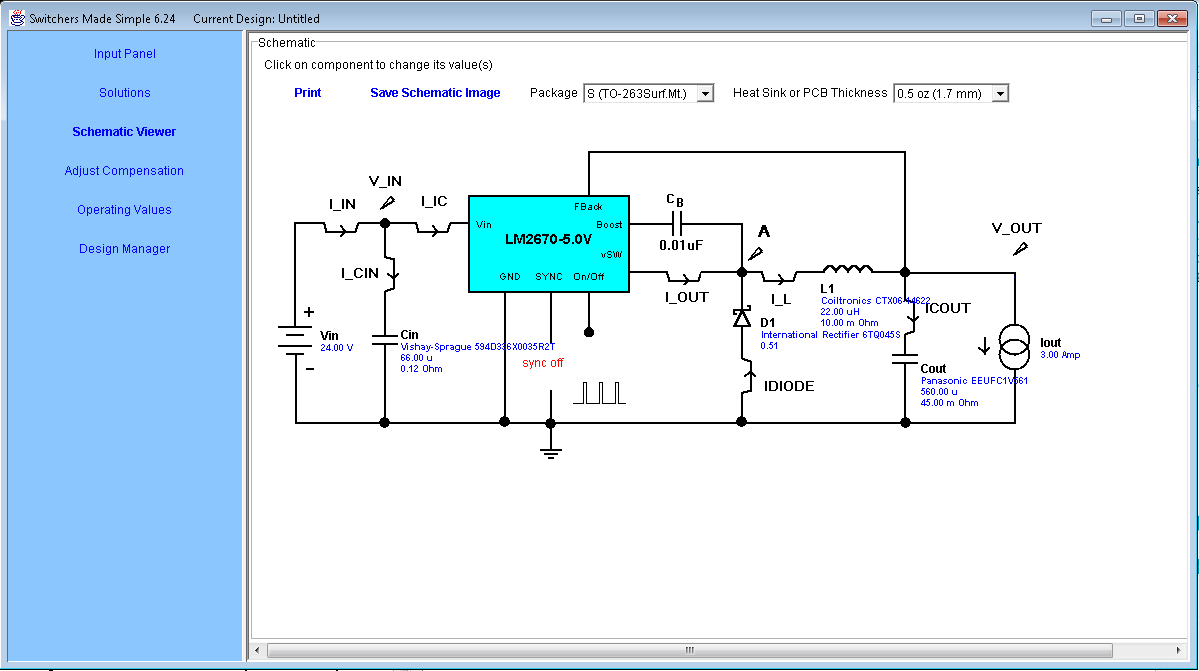Click the Vin 24.00 V value

[x=336, y=348]
